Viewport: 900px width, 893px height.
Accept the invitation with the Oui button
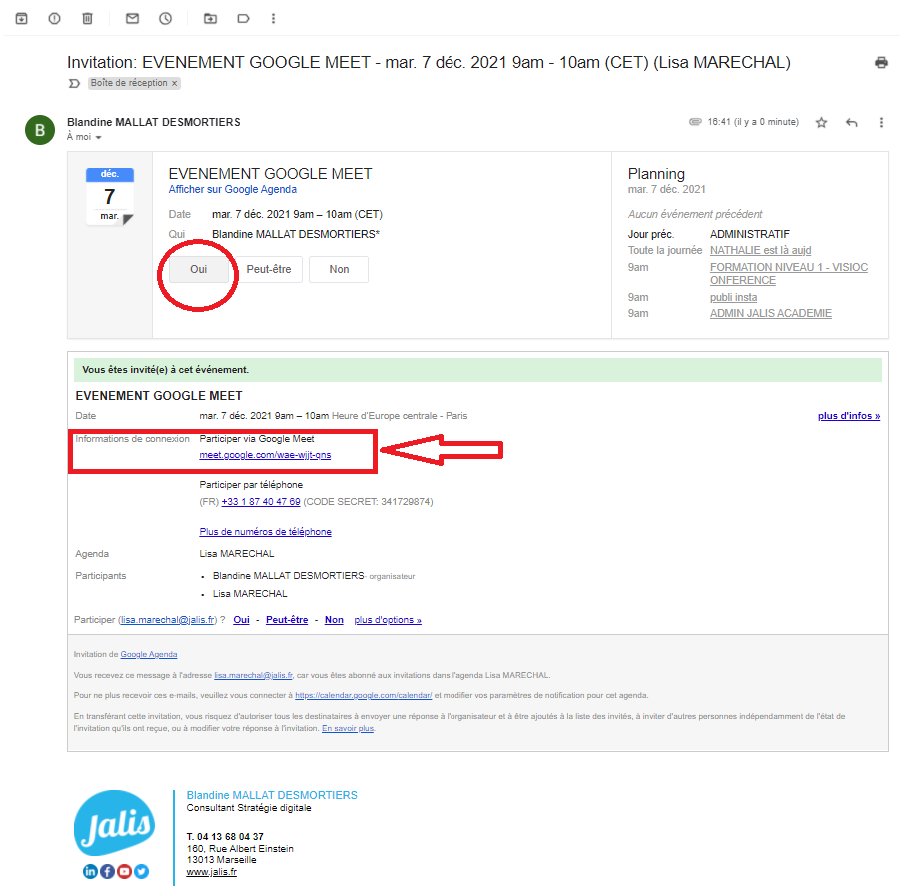pyautogui.click(x=198, y=270)
